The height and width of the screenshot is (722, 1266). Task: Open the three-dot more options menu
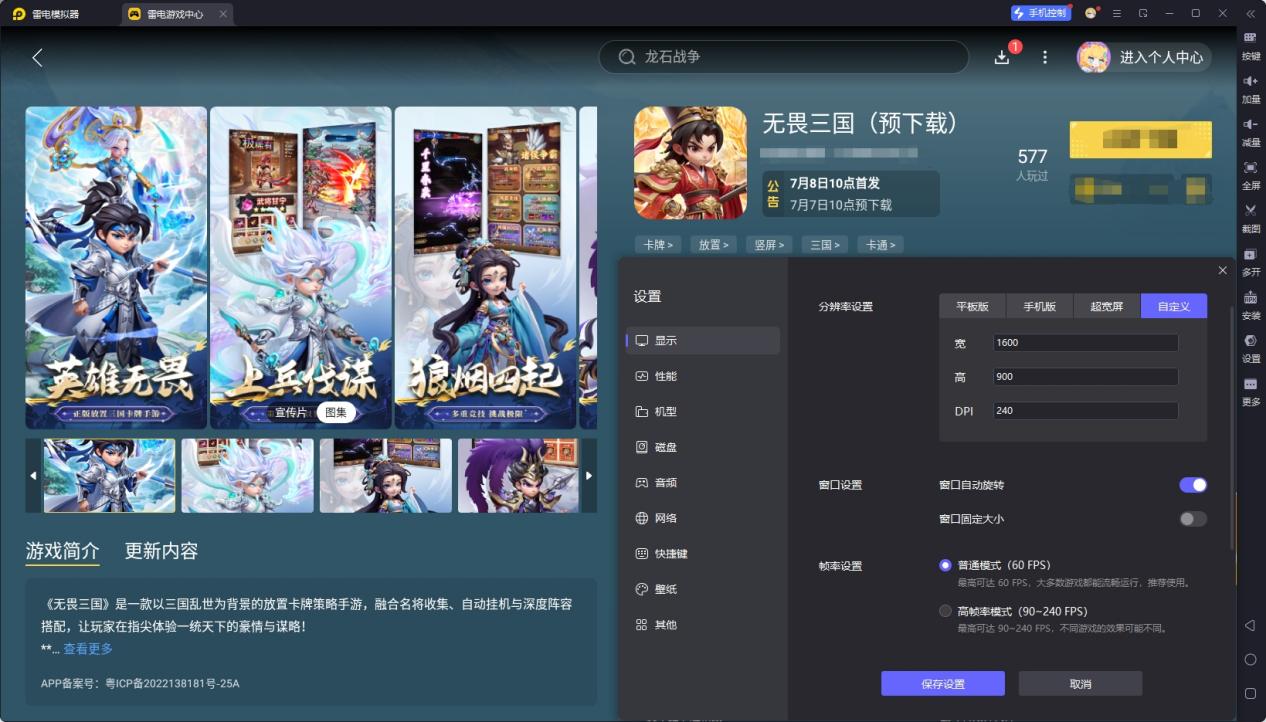pyautogui.click(x=1045, y=57)
